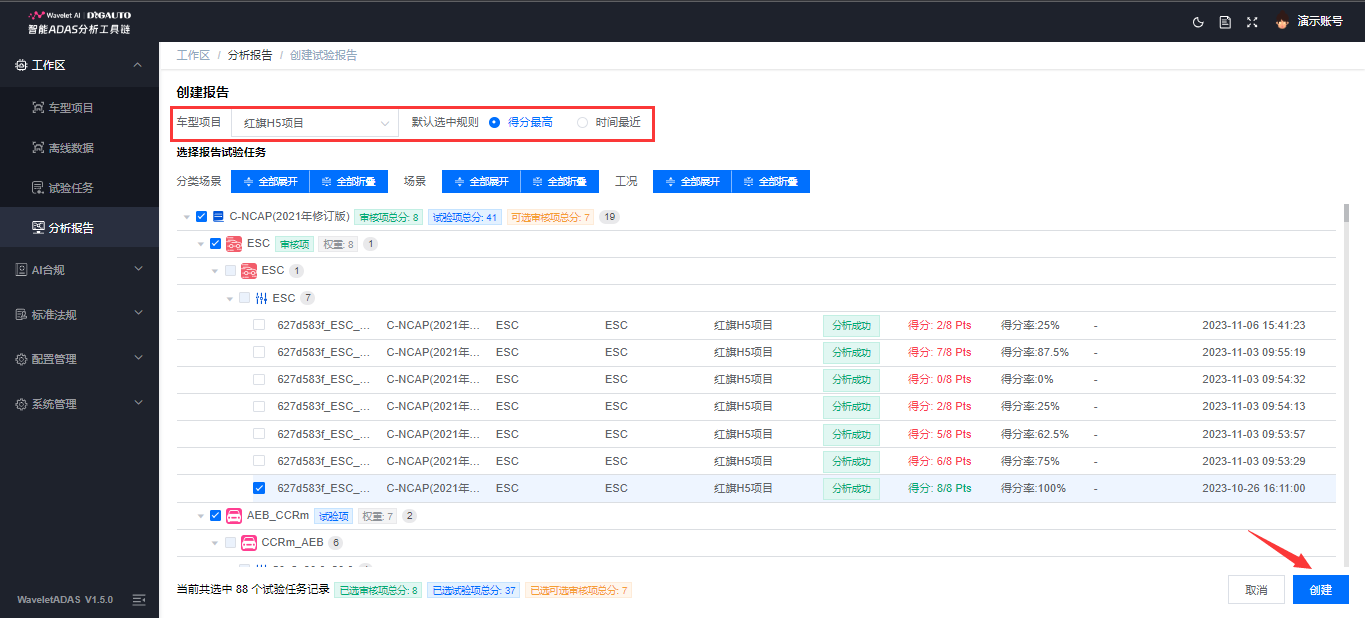
Task: Check the ESC scenario checkbox with count 1
Action: 231,270
